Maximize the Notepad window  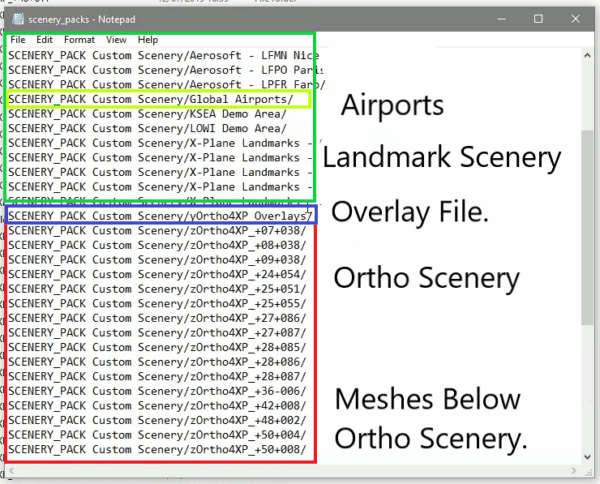(538, 19)
